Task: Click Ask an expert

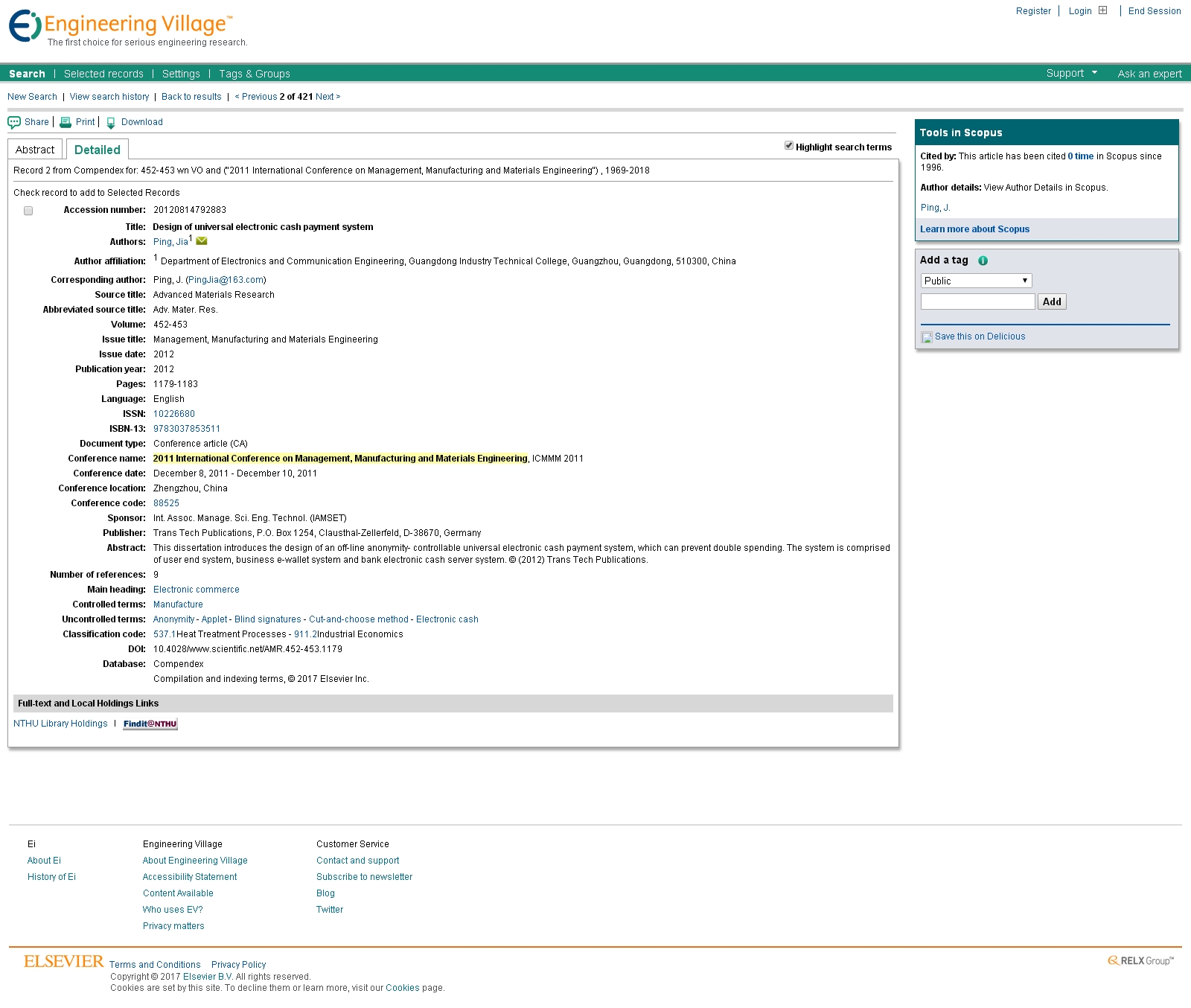Action: [x=1149, y=74]
